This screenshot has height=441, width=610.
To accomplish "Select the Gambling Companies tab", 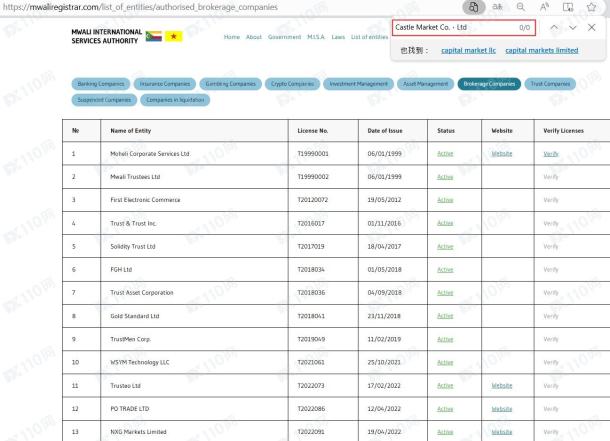I will (231, 84).
